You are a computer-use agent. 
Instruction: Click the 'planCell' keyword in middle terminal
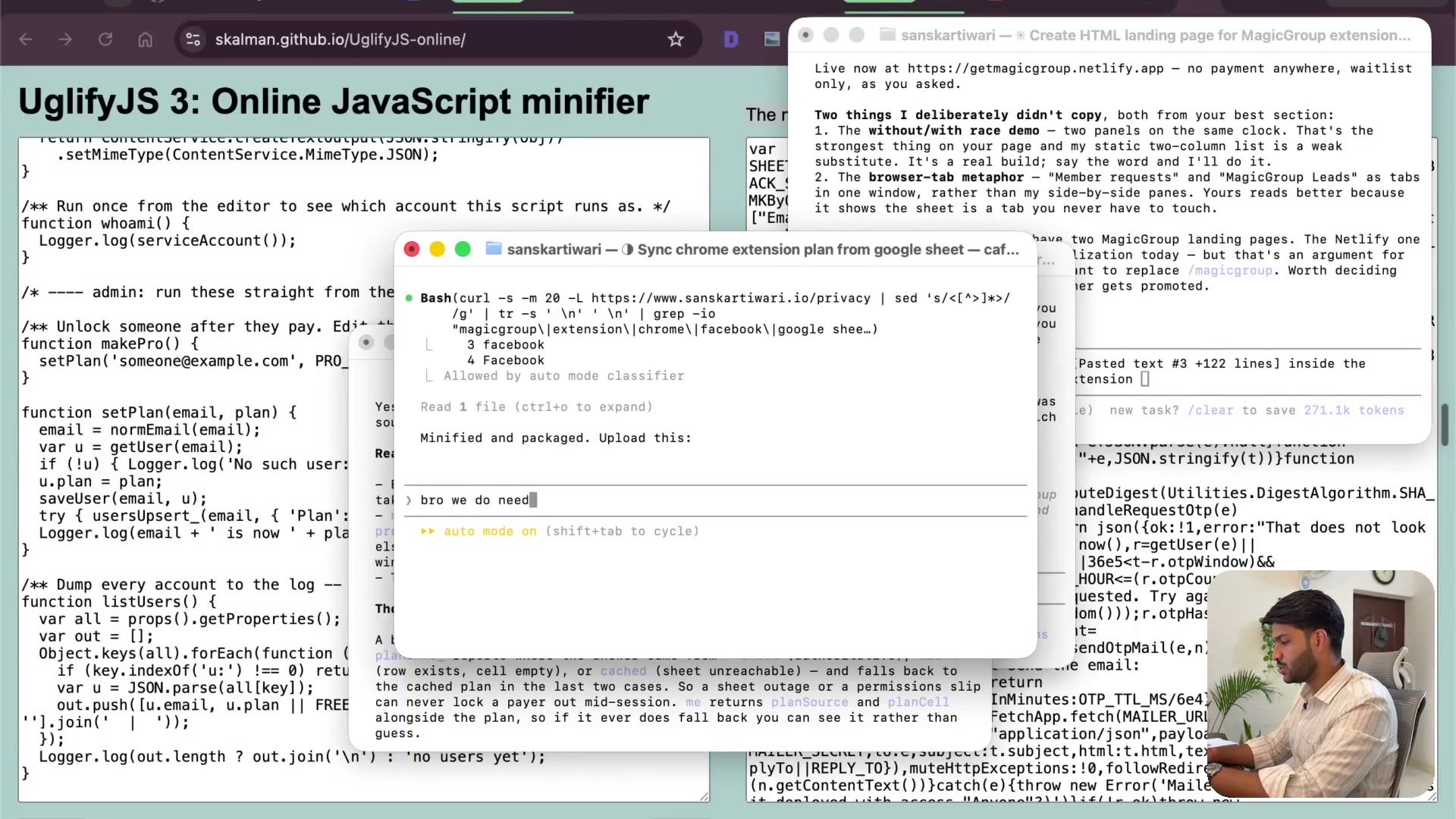pos(918,702)
